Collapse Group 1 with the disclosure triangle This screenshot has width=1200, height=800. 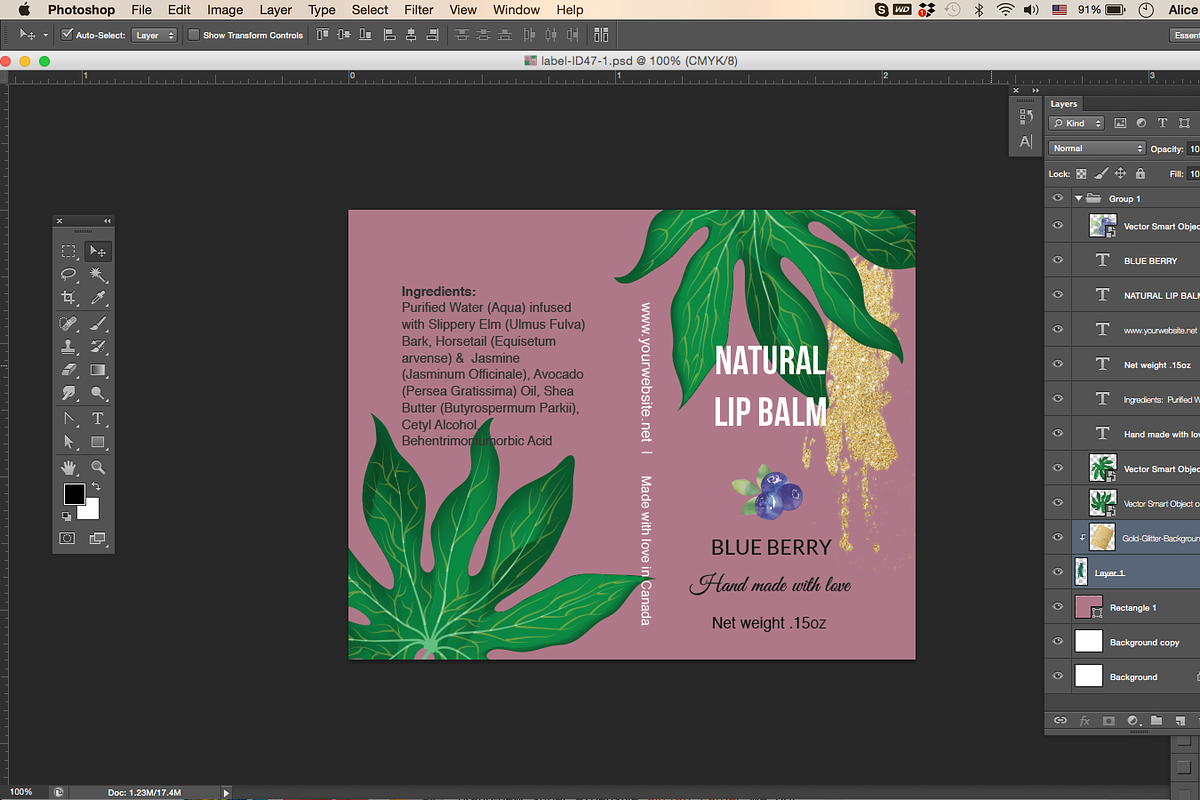[1078, 198]
